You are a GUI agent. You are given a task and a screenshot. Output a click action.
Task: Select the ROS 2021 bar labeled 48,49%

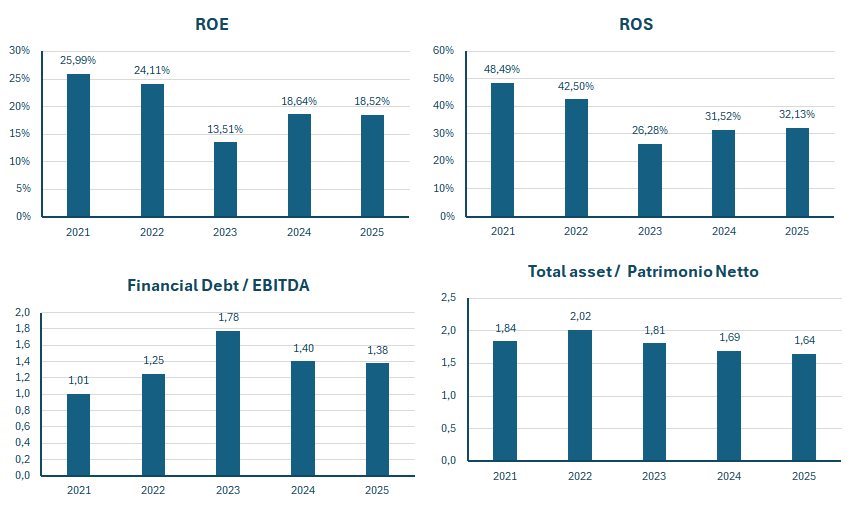coord(502,150)
